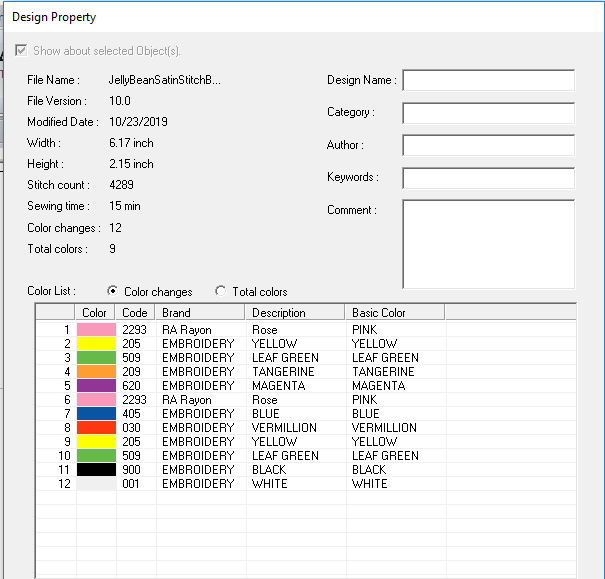This screenshot has width=605, height=579.
Task: Click the Design Name text field
Action: (x=488, y=81)
